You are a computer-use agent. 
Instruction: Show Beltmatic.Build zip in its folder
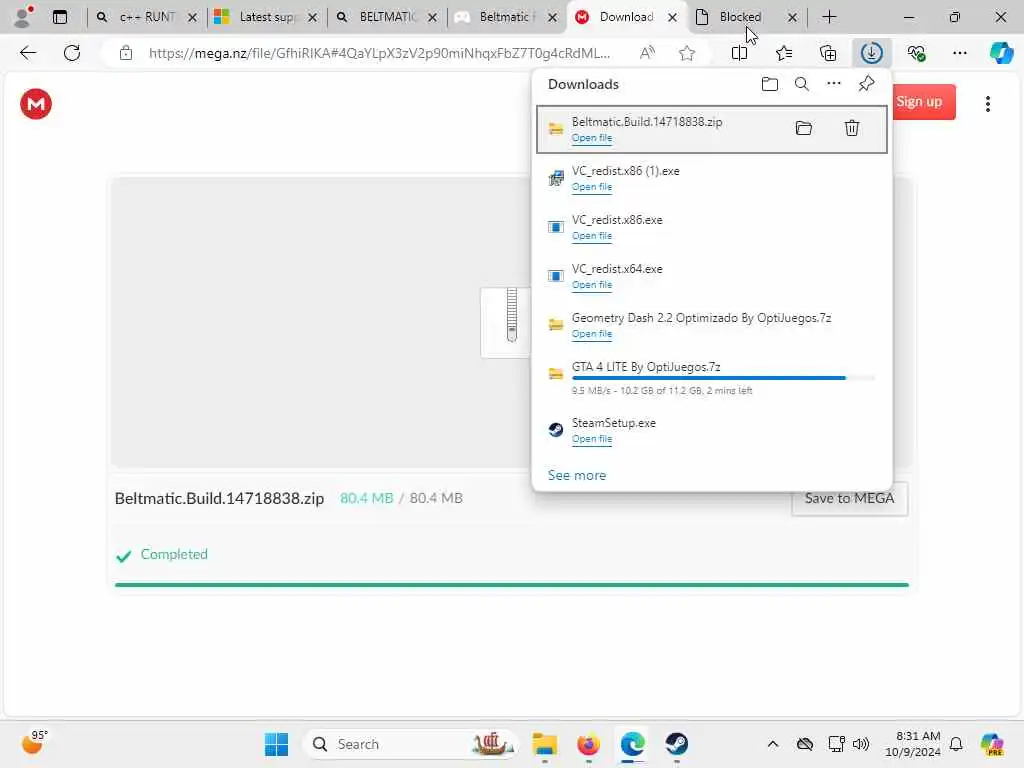(803, 128)
